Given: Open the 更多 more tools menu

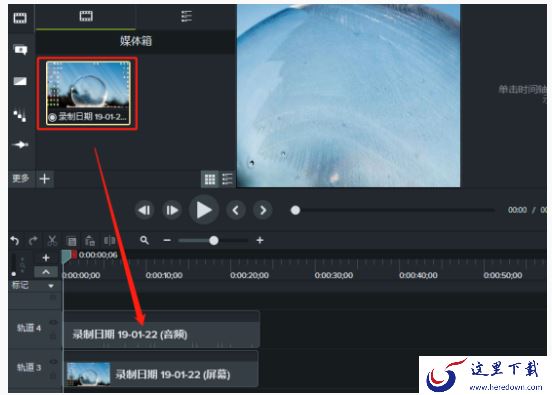Looking at the screenshot, I should point(20,178).
